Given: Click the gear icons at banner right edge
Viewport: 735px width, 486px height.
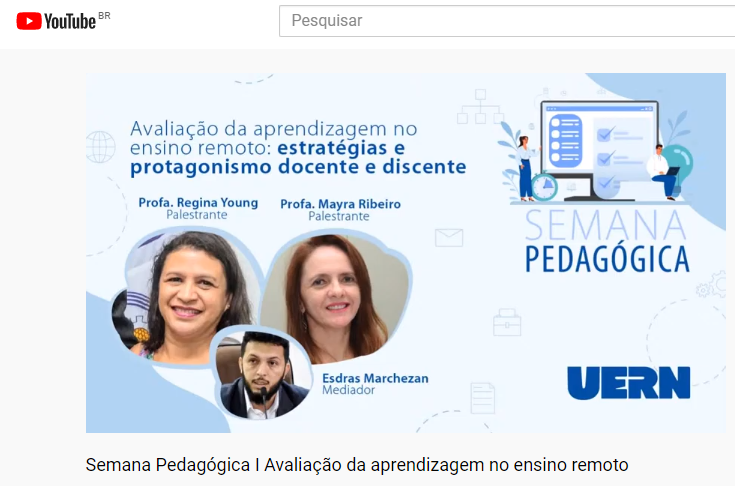Looking at the screenshot, I should pos(711,285).
